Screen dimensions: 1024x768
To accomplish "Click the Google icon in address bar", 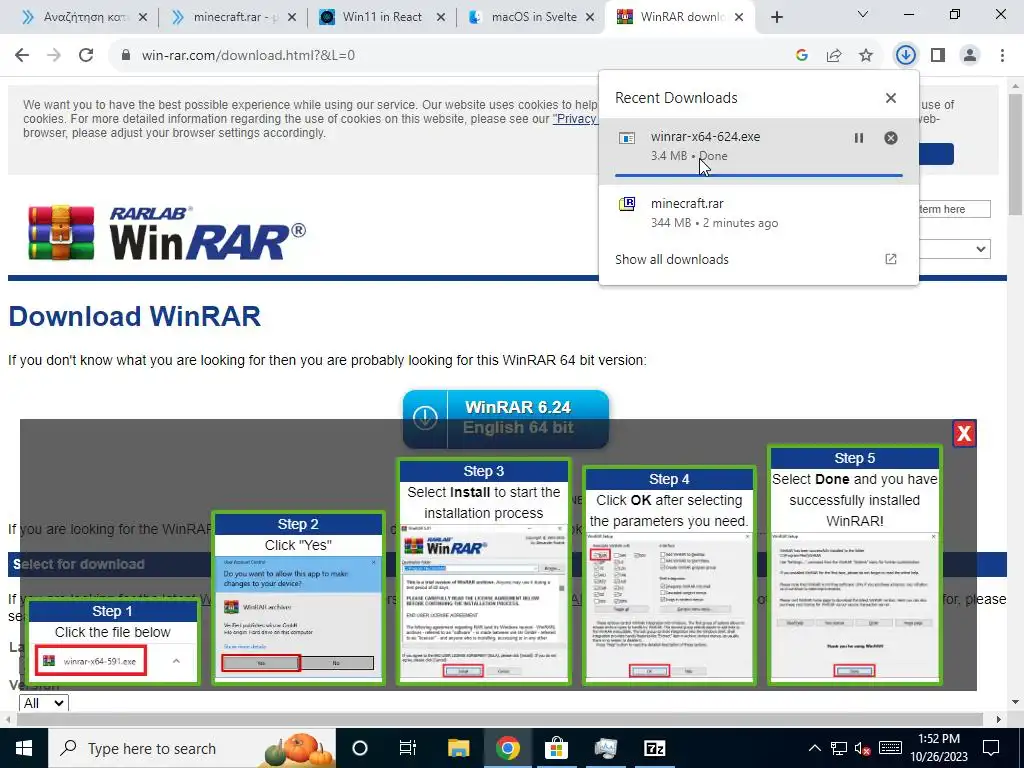I will pos(801,56).
